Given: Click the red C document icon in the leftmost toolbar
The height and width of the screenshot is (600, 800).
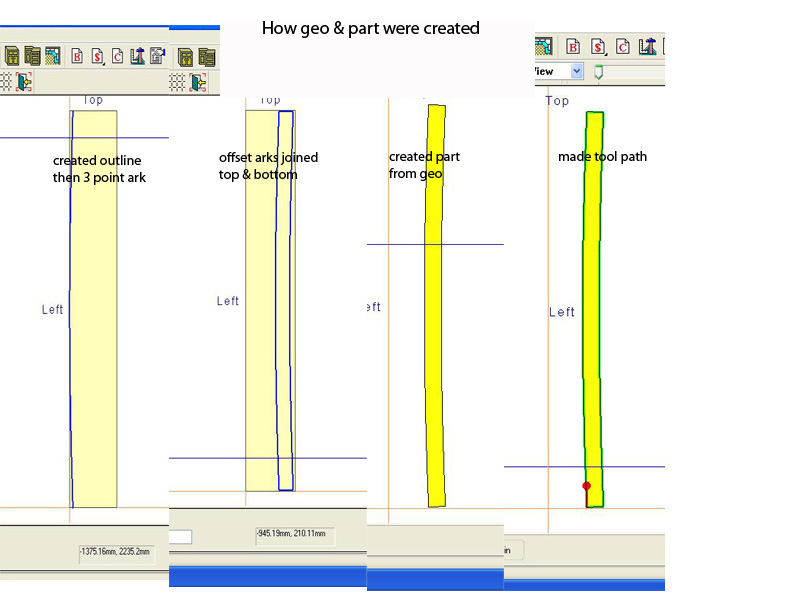Looking at the screenshot, I should pos(118,55).
